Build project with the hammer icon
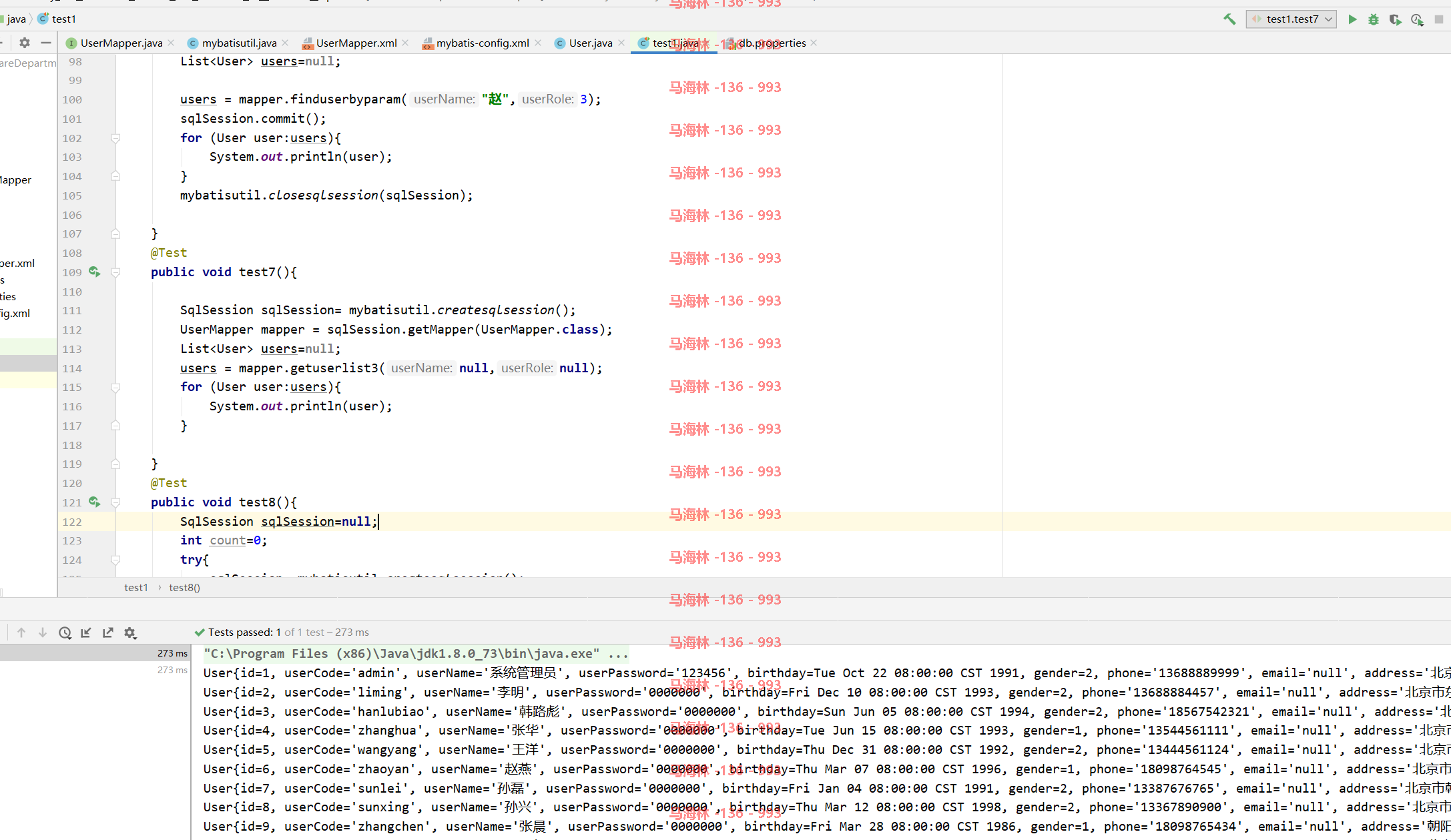1451x840 pixels. 1229,19
